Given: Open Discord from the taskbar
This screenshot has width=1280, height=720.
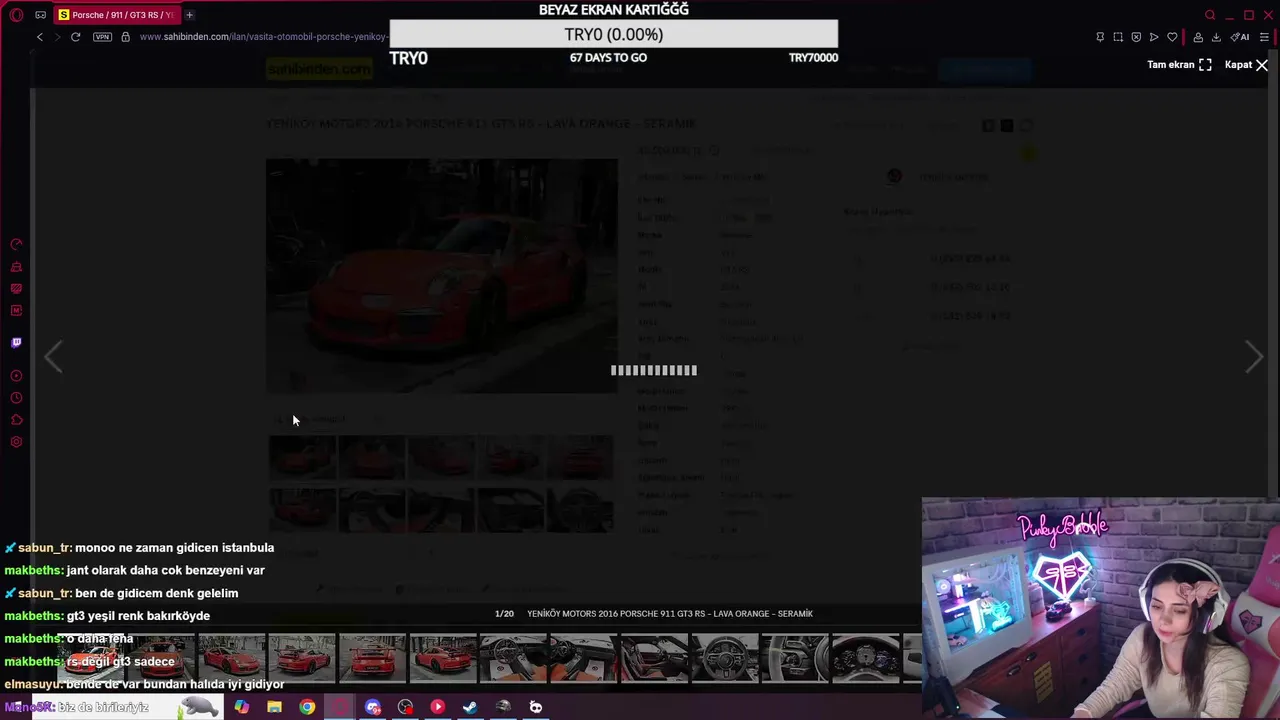Looking at the screenshot, I should click(x=373, y=707).
